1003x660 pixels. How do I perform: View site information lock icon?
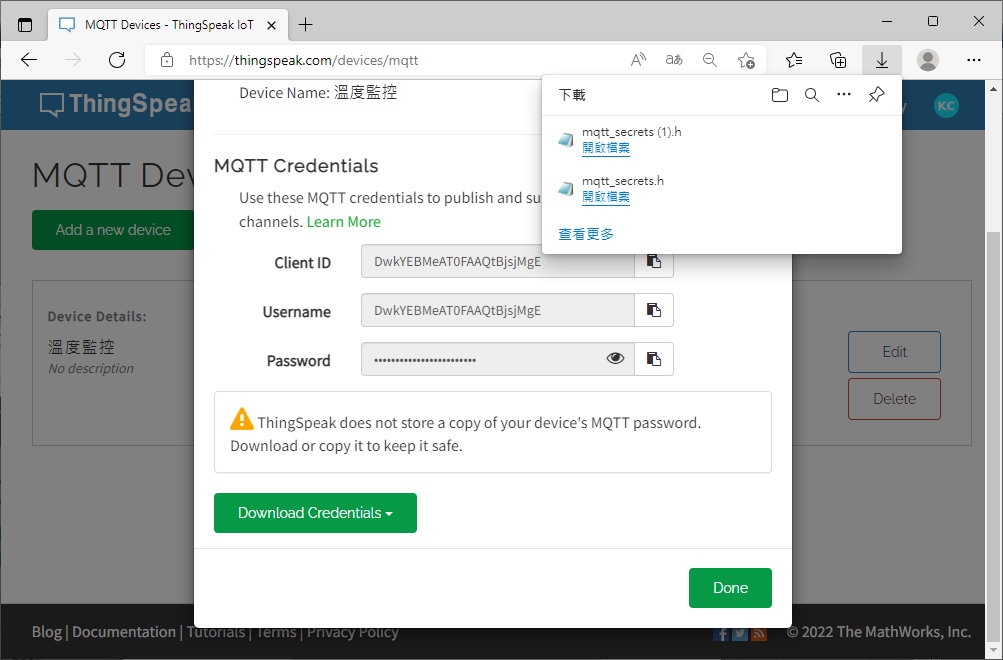167,60
